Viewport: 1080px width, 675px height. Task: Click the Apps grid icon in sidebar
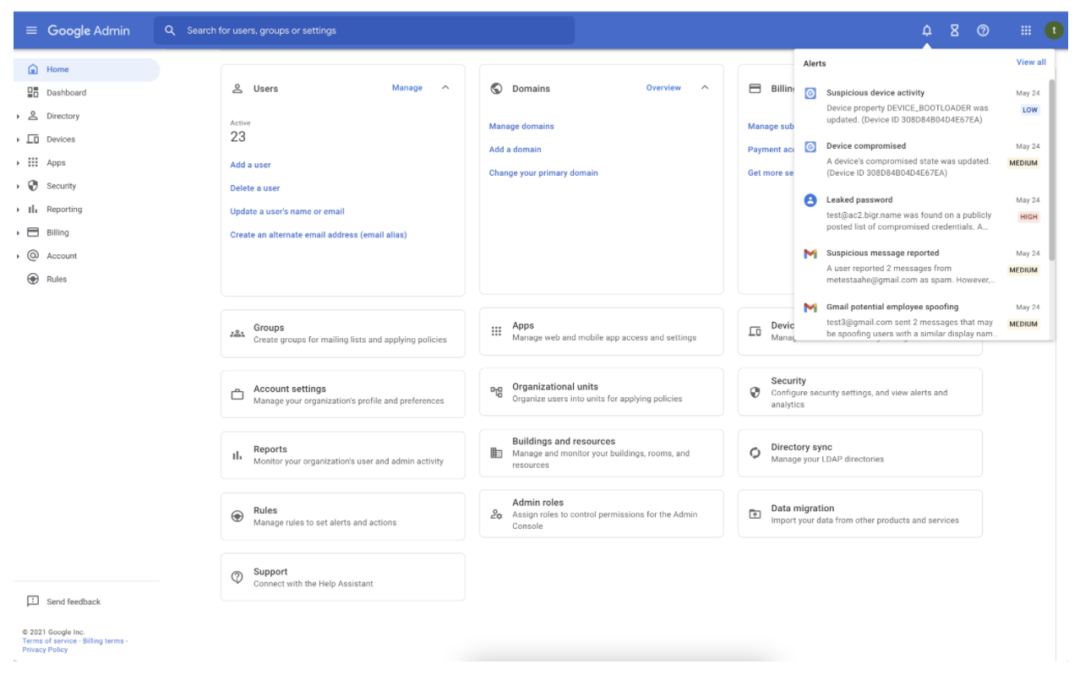tap(32, 163)
